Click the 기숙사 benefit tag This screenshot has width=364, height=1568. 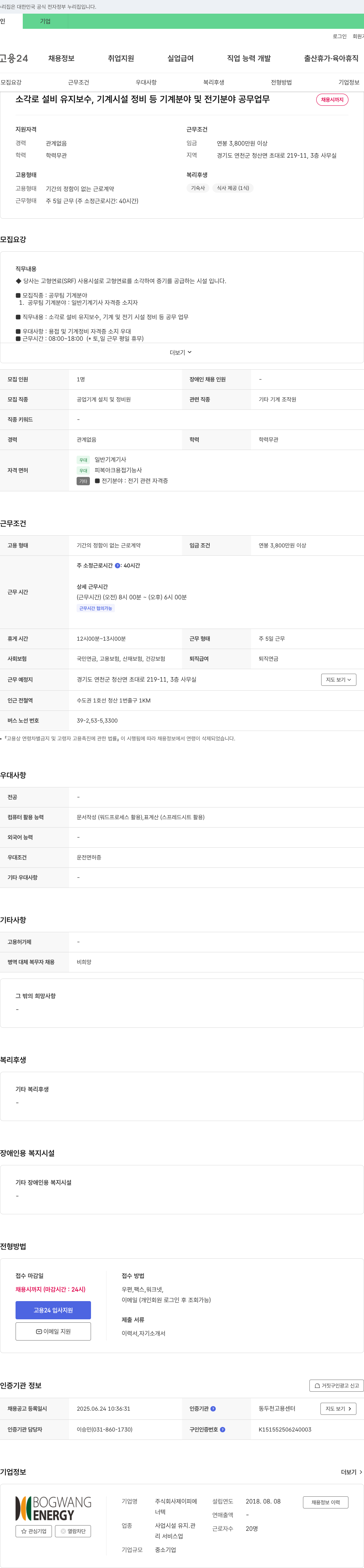coord(198,188)
